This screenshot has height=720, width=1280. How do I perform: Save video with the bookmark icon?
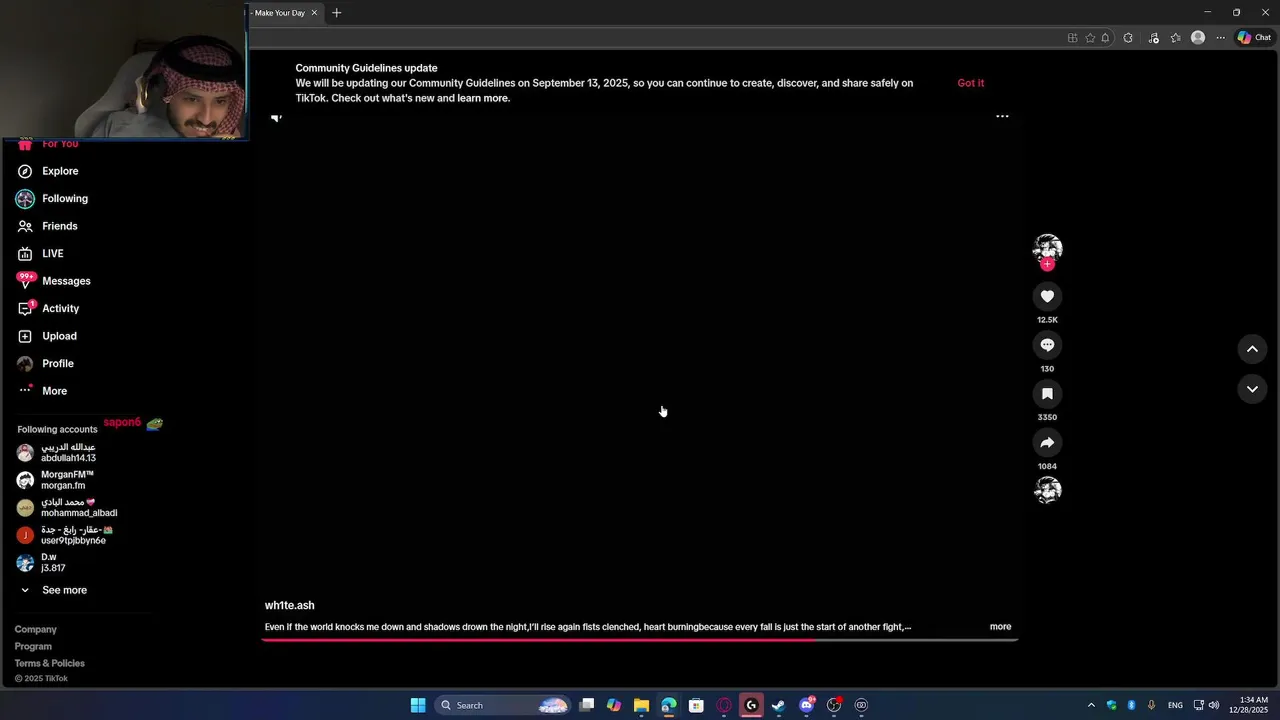coord(1047,394)
